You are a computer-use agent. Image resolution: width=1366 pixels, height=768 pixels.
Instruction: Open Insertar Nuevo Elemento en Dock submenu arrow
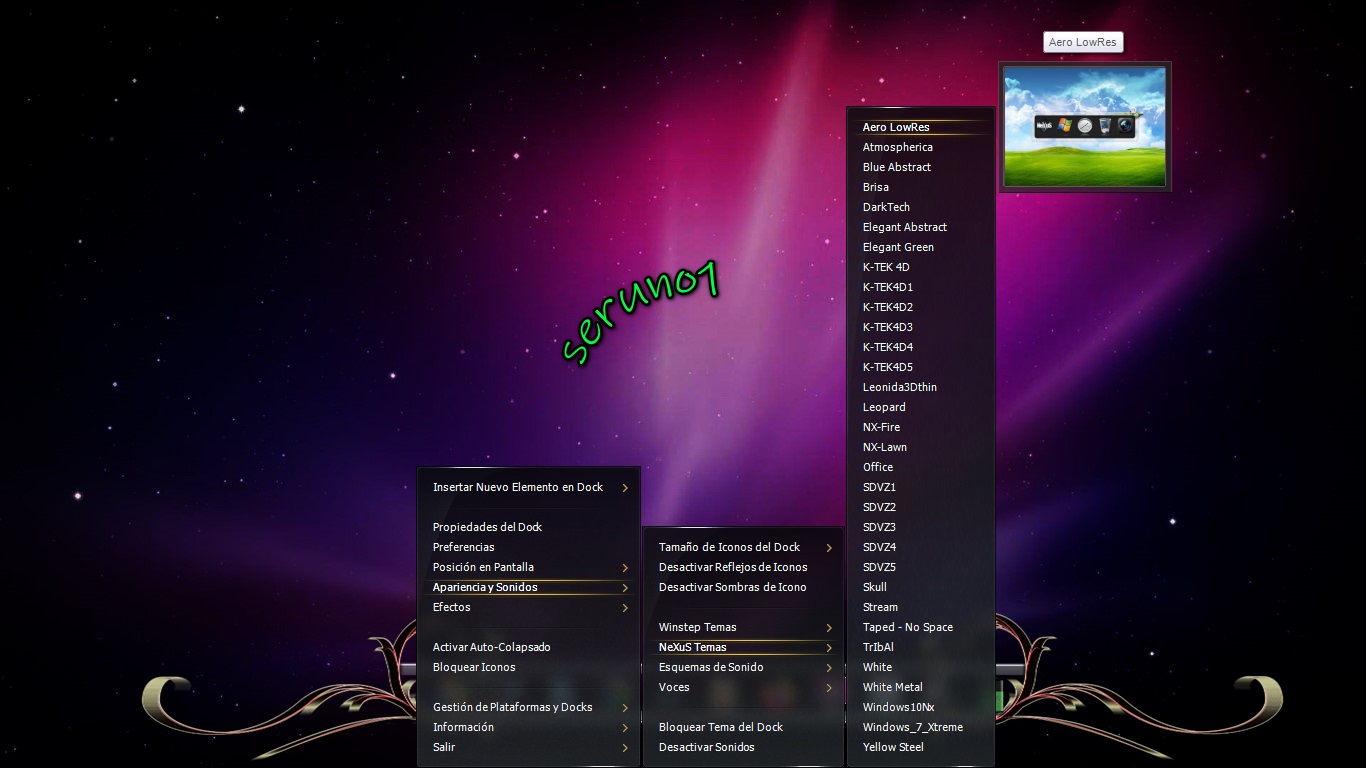coord(625,488)
